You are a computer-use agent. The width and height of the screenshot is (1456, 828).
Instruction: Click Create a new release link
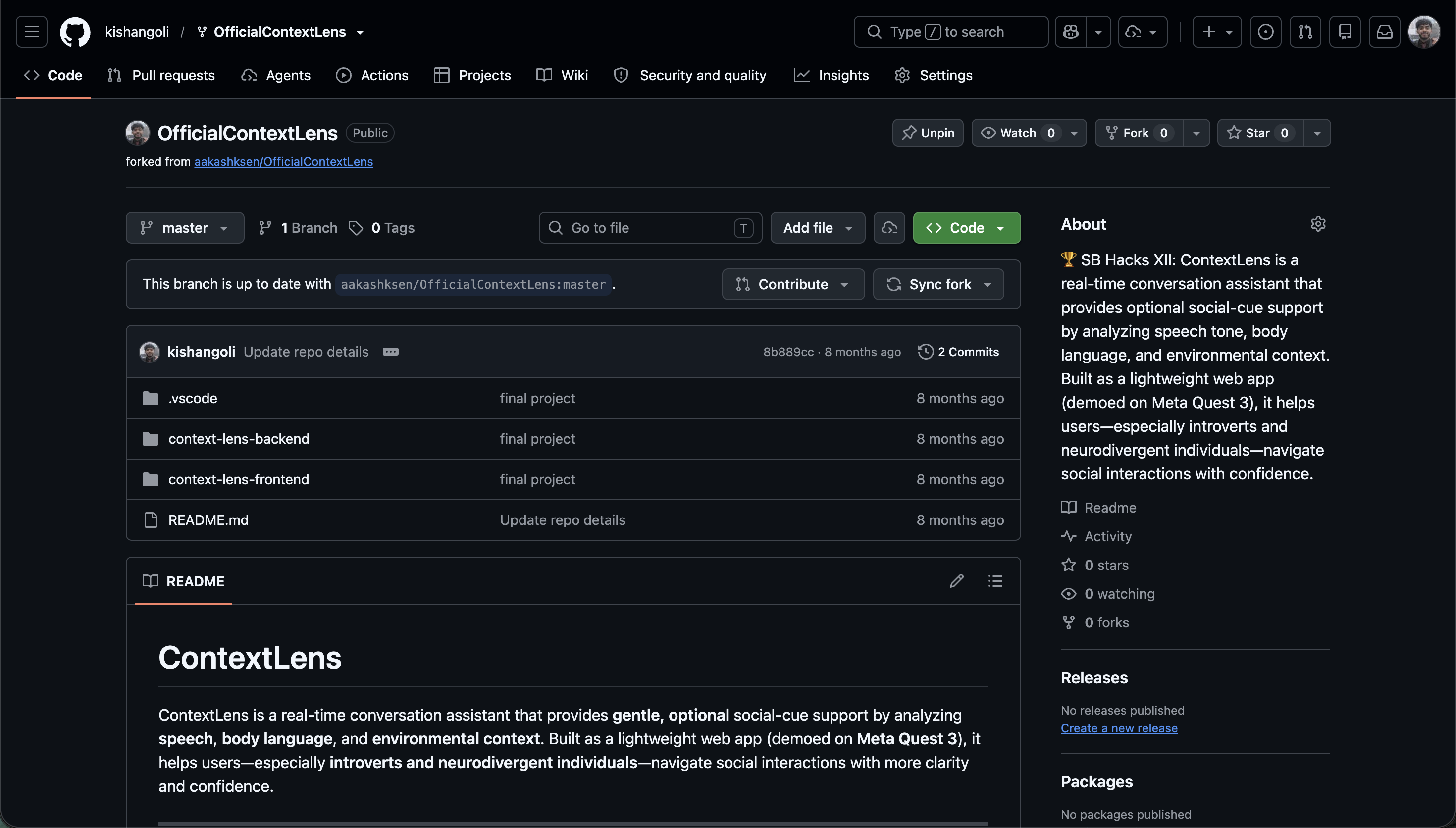[1119, 728]
